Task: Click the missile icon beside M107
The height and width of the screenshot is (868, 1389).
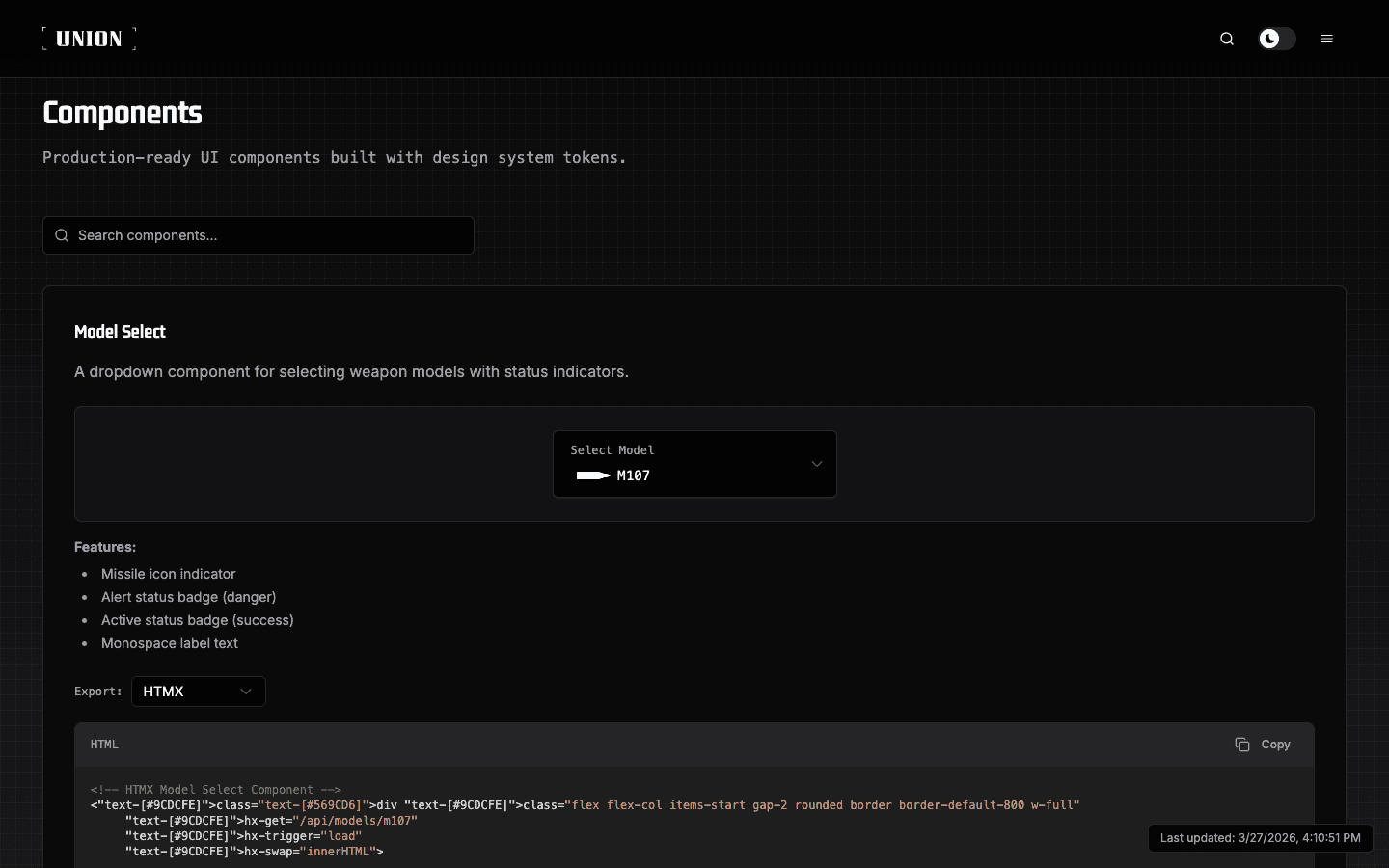Action: click(x=592, y=475)
